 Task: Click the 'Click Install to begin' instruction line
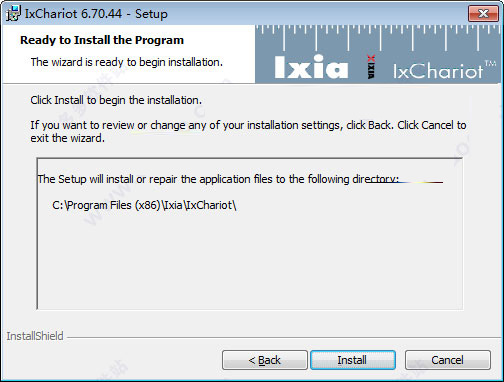116,100
